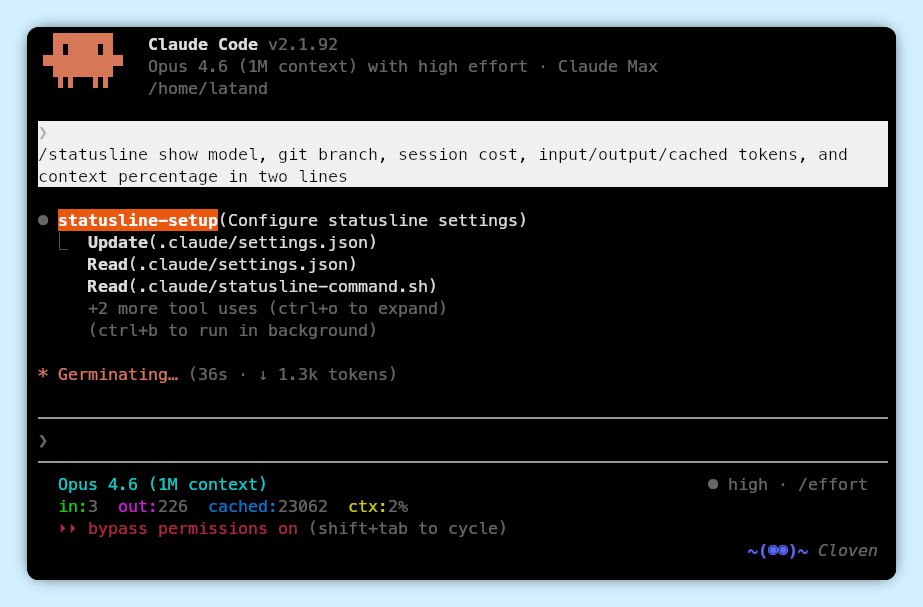Click the empty prompt input line
The image size is (923, 607).
pos(460,441)
